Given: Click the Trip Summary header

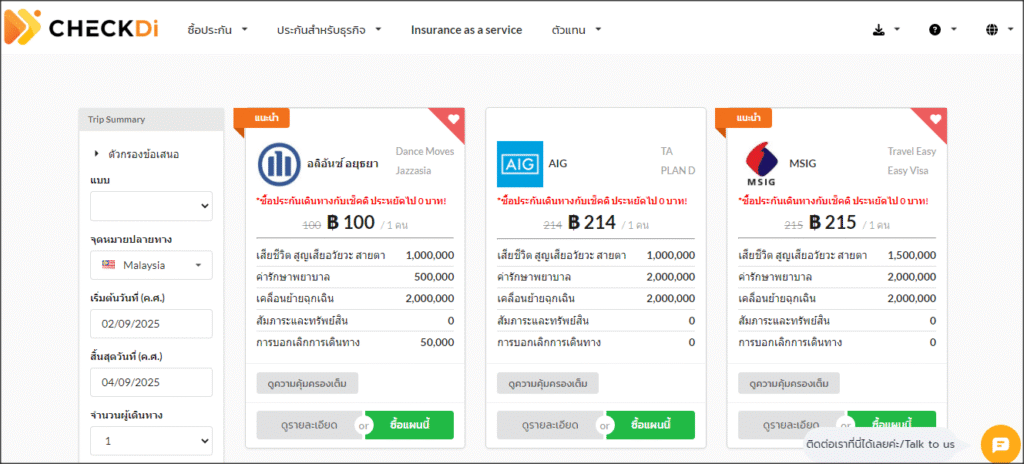Looking at the screenshot, I should click(x=152, y=120).
